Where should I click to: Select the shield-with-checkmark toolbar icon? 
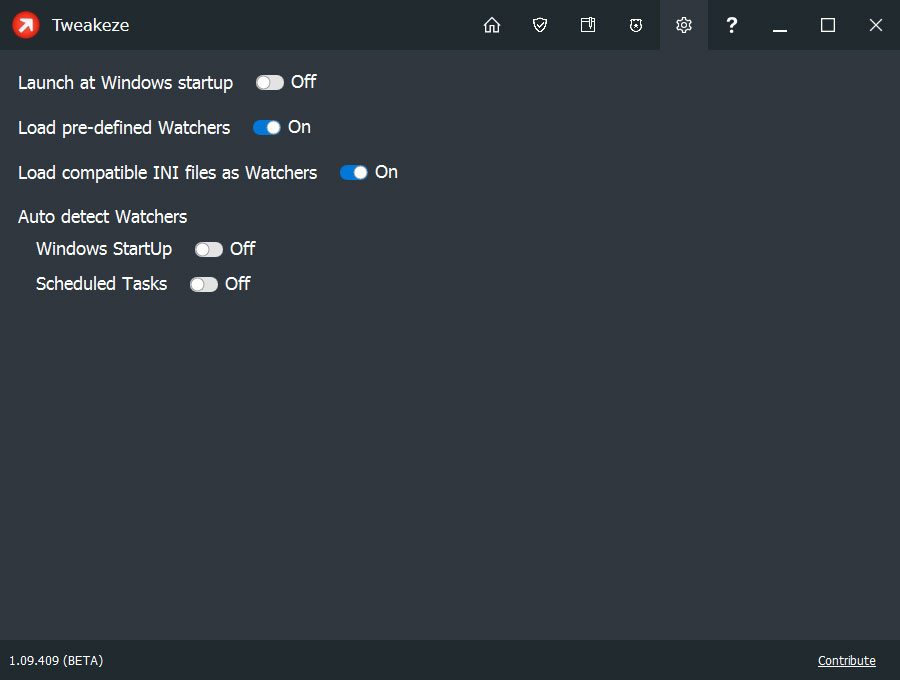pos(540,25)
